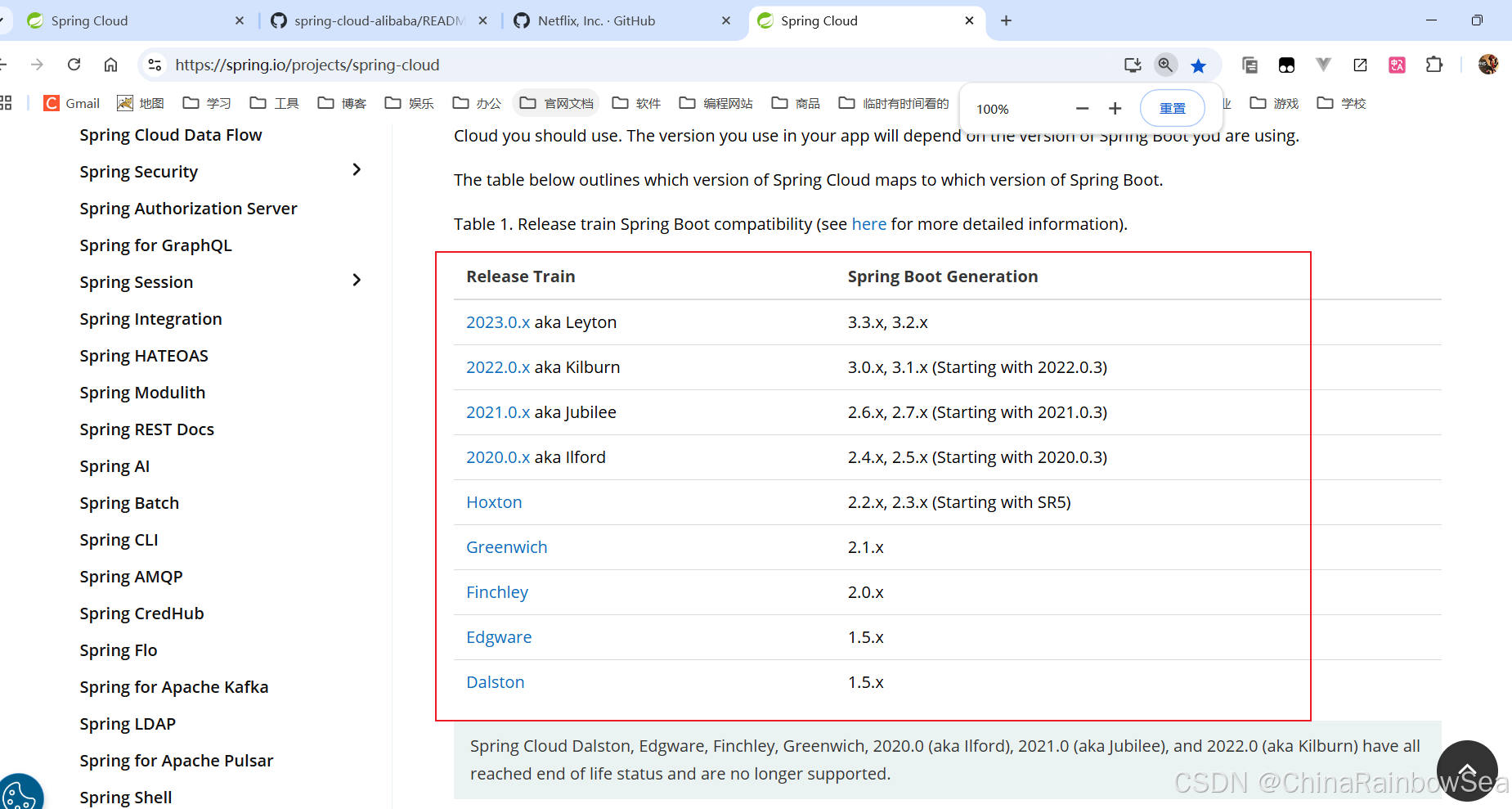Click the open-in-new-window extension icon
The width and height of the screenshot is (1512, 809).
[1361, 65]
